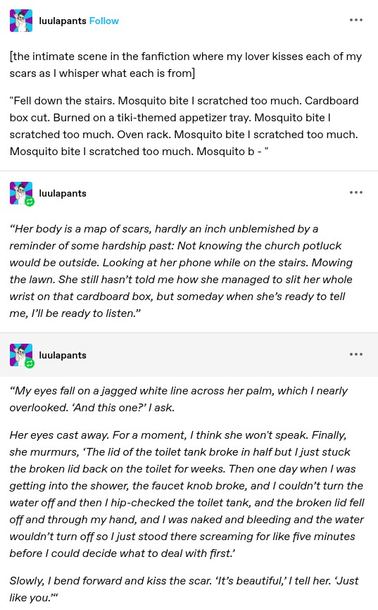Follow the luulapants blog

pyautogui.click(x=104, y=21)
